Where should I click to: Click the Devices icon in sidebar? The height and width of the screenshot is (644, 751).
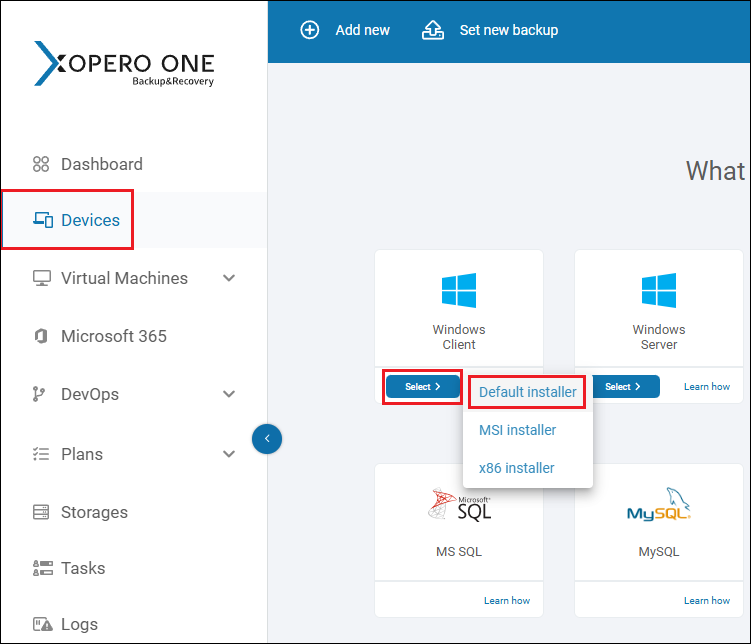click(x=43, y=220)
